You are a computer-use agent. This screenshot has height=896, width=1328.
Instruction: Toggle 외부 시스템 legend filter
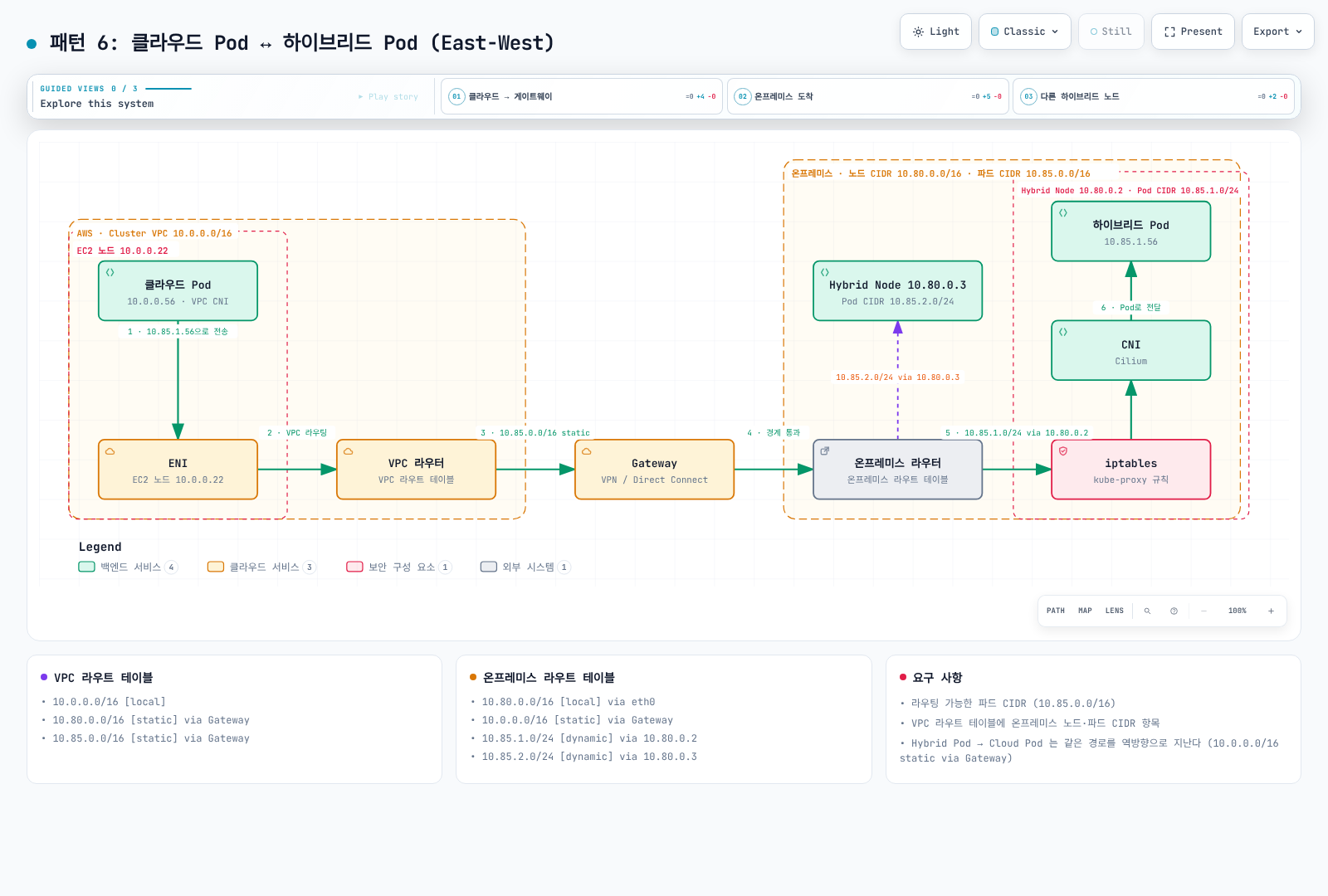(525, 567)
